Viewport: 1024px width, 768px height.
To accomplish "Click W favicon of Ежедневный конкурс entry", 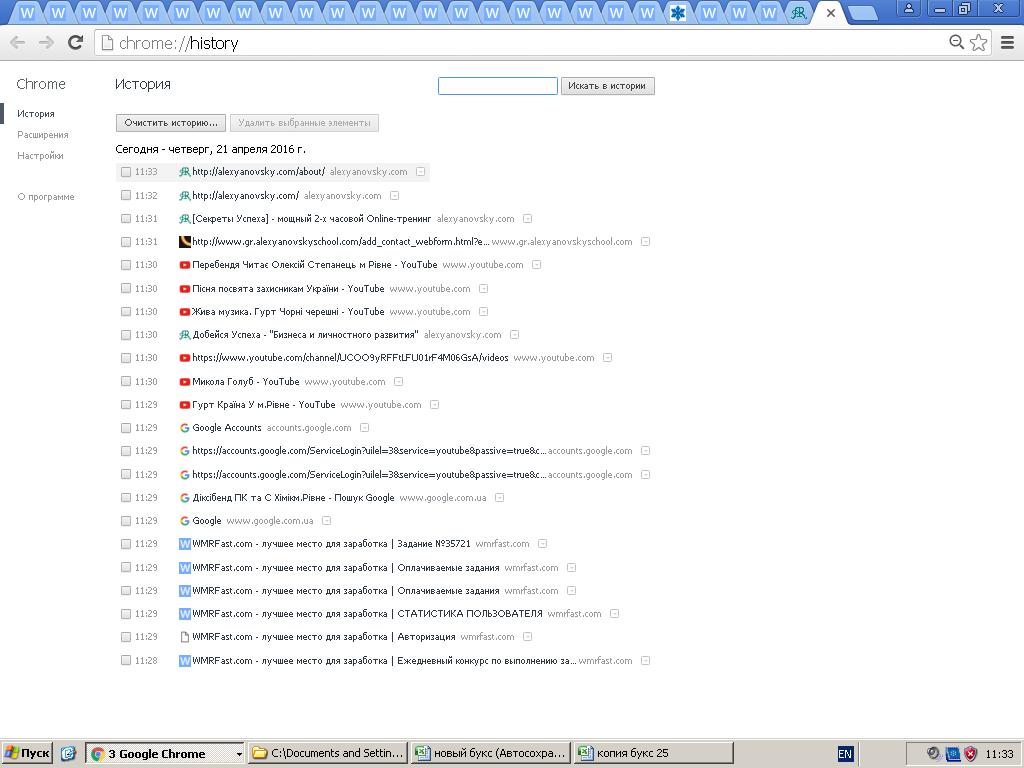I will pyautogui.click(x=185, y=661).
